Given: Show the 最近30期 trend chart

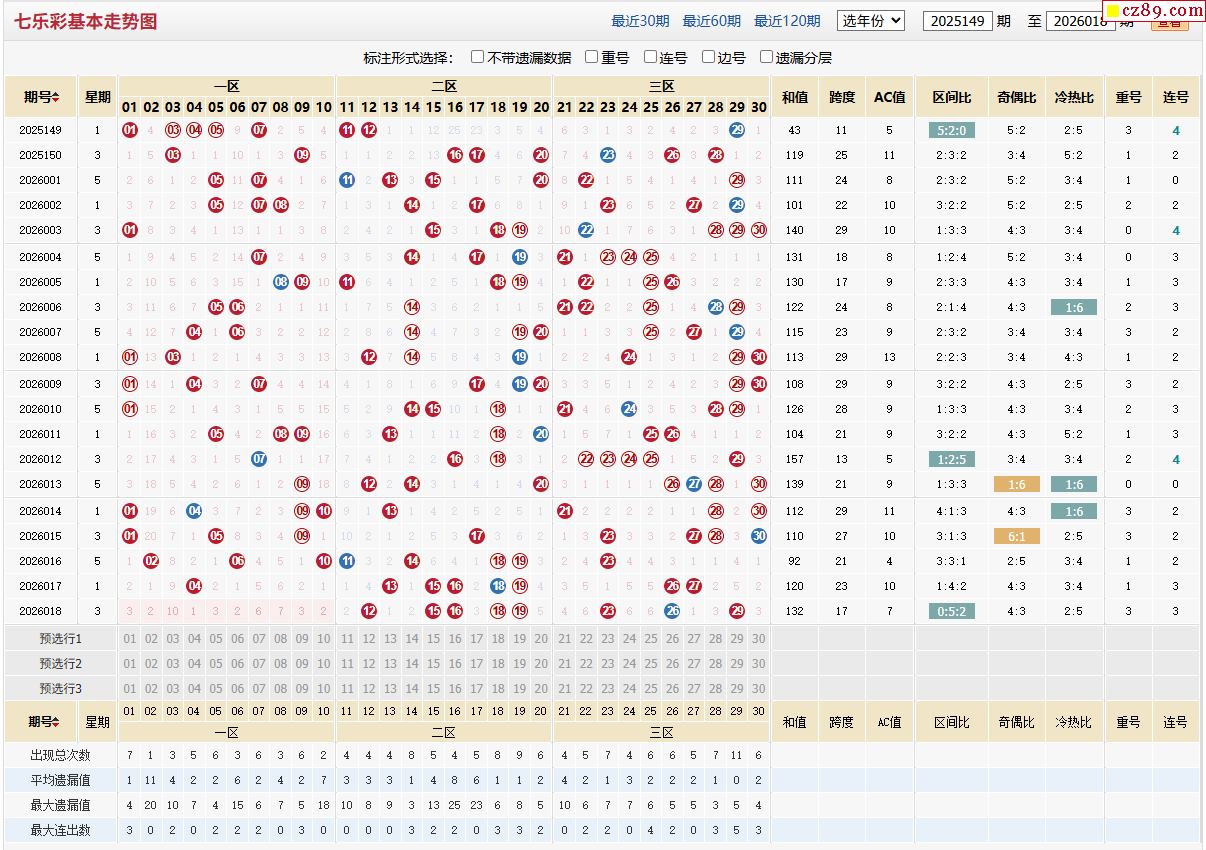Looking at the screenshot, I should (x=640, y=21).
